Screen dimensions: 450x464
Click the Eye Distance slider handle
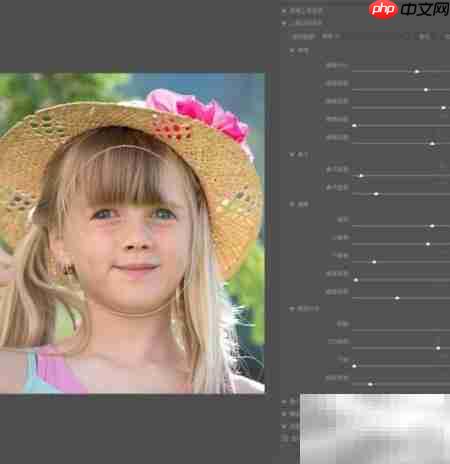432,143
